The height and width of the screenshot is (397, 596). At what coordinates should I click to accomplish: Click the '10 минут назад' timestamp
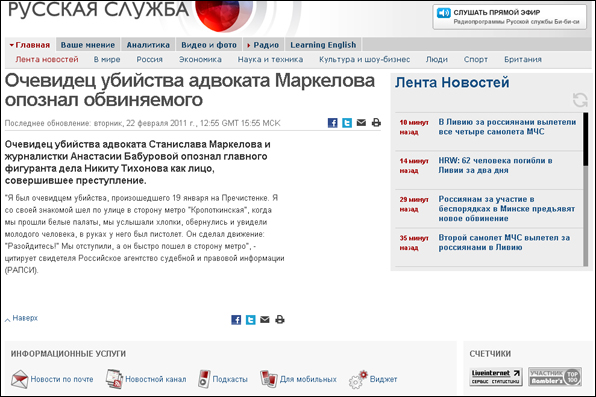[414, 127]
